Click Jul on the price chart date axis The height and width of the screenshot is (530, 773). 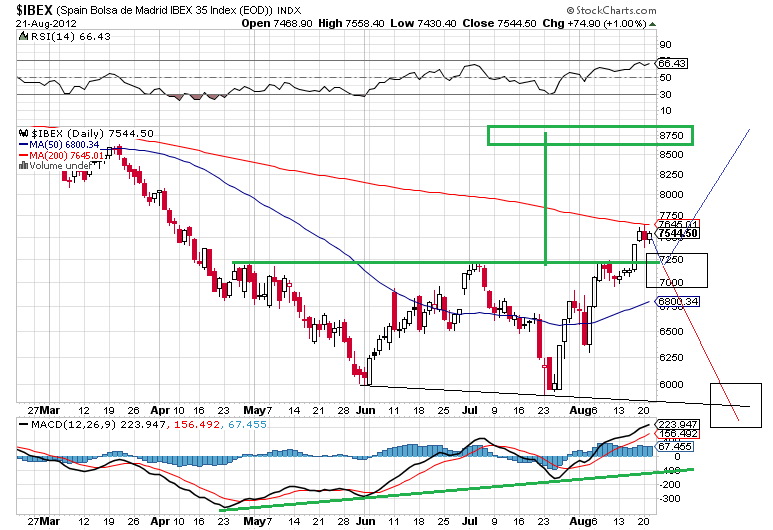(x=471, y=410)
